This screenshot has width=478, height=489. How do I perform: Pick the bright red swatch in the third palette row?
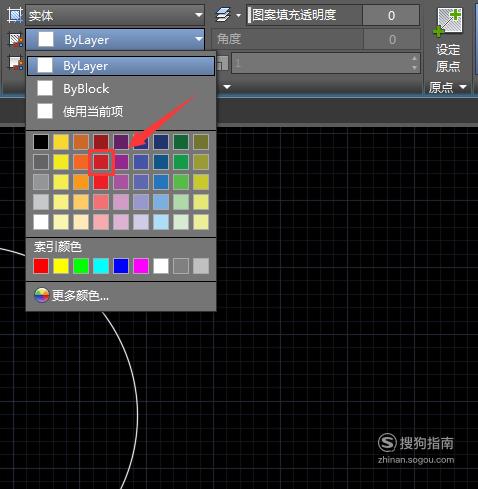tap(101, 182)
